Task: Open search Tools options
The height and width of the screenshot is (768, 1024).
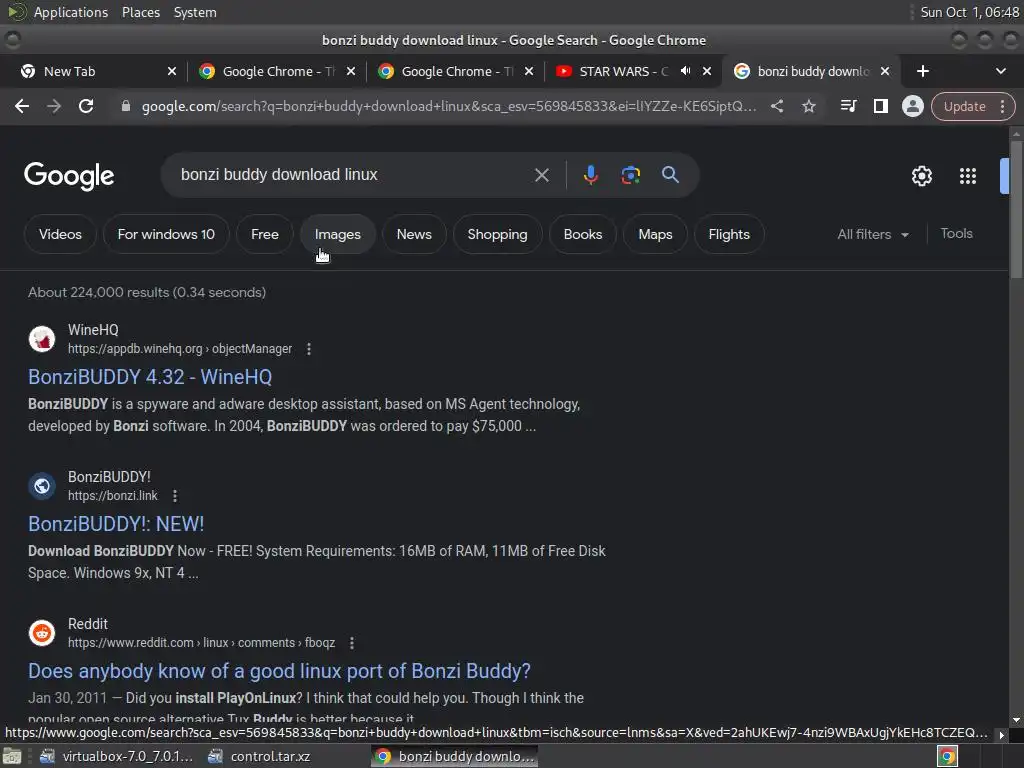Action: (956, 234)
